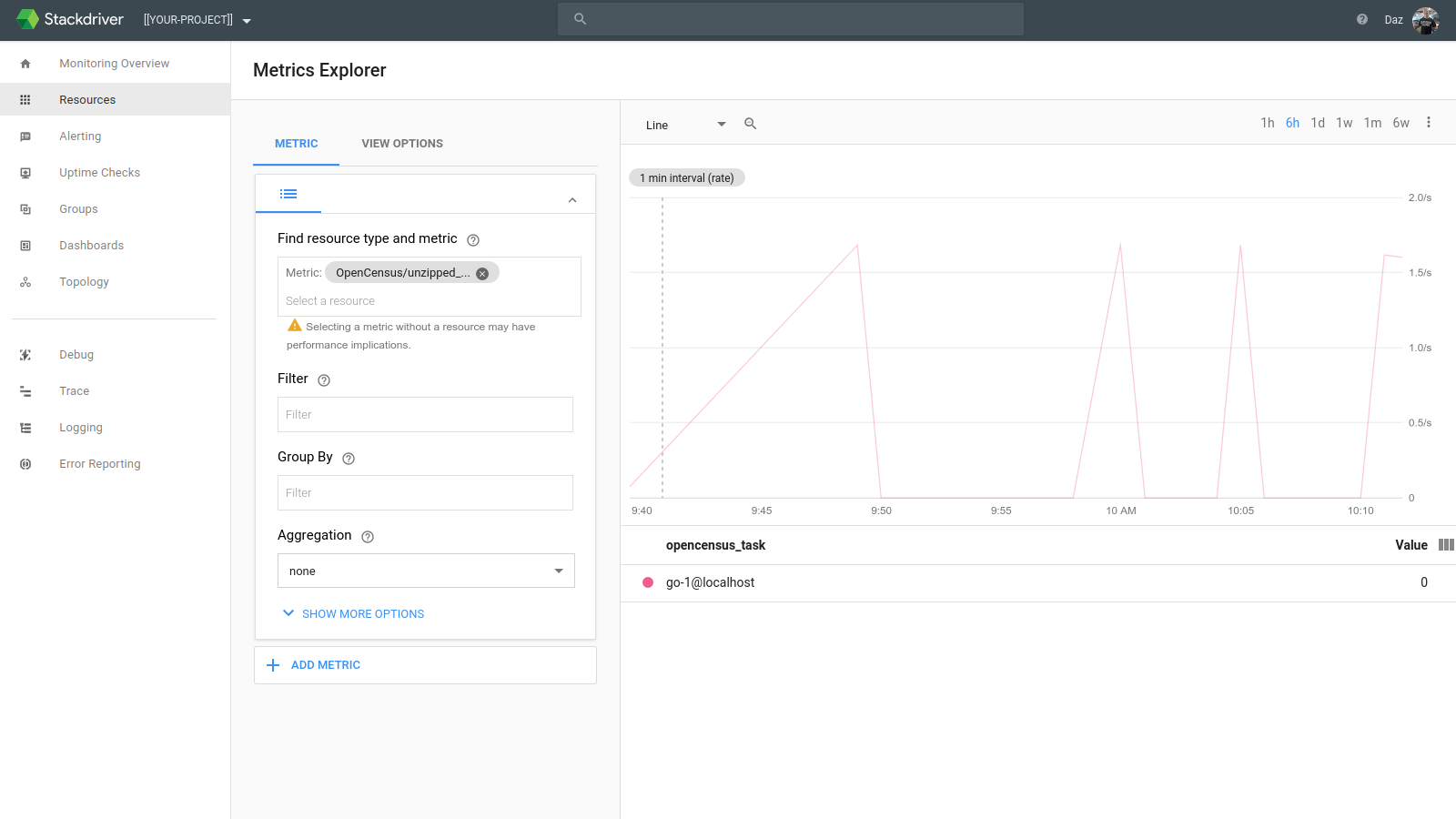This screenshot has height=819, width=1456.
Task: Click the Debug sidebar icon
Action: tap(25, 355)
